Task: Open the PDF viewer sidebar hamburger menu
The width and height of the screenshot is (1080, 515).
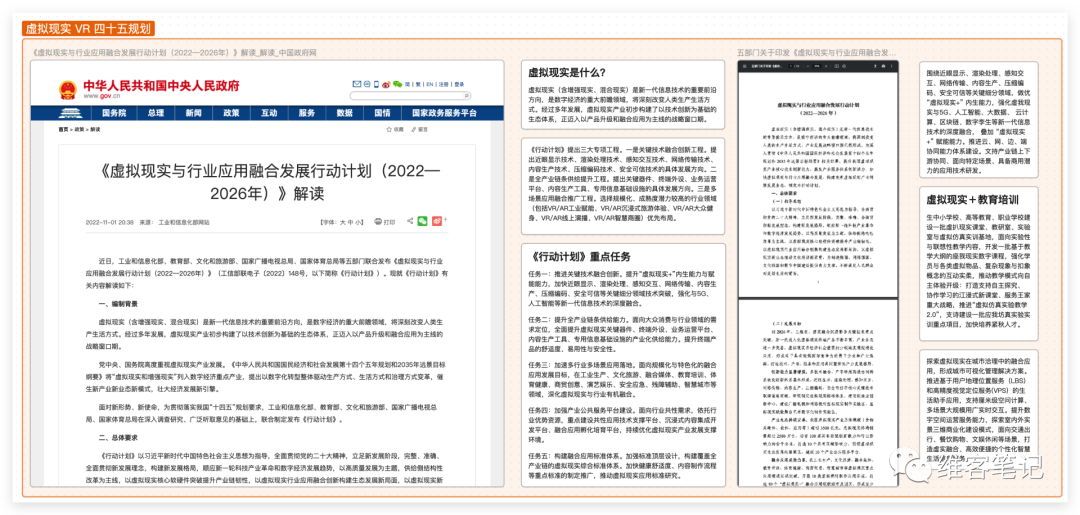Action: click(x=745, y=66)
